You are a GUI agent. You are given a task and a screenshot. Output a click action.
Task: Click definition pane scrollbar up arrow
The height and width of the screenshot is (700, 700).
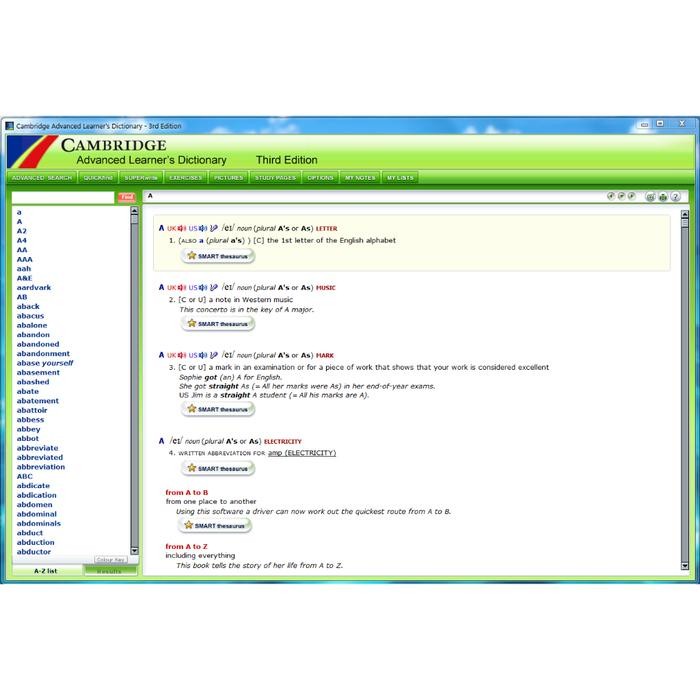tap(685, 214)
